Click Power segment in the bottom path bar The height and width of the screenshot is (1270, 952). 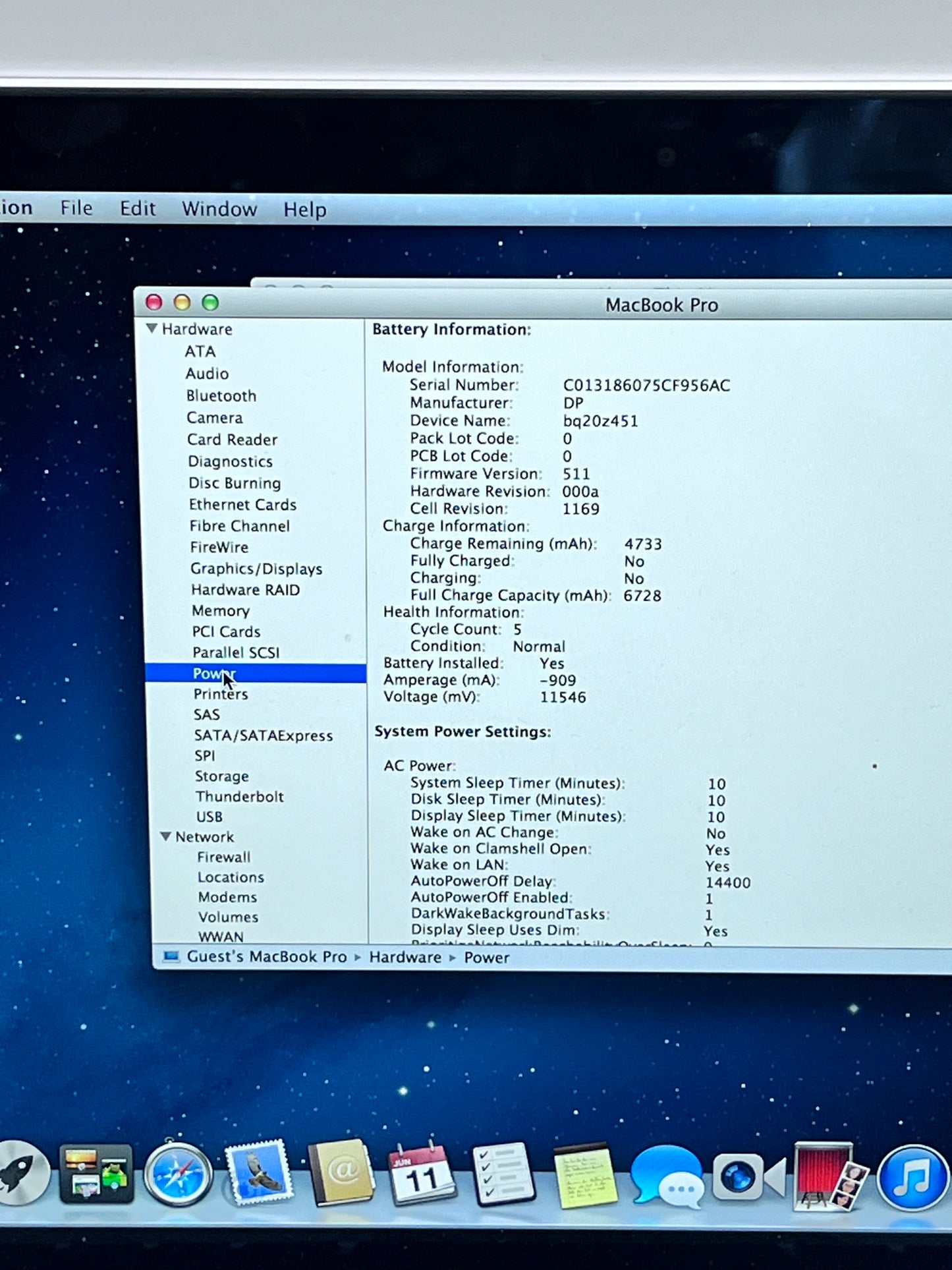click(x=487, y=958)
